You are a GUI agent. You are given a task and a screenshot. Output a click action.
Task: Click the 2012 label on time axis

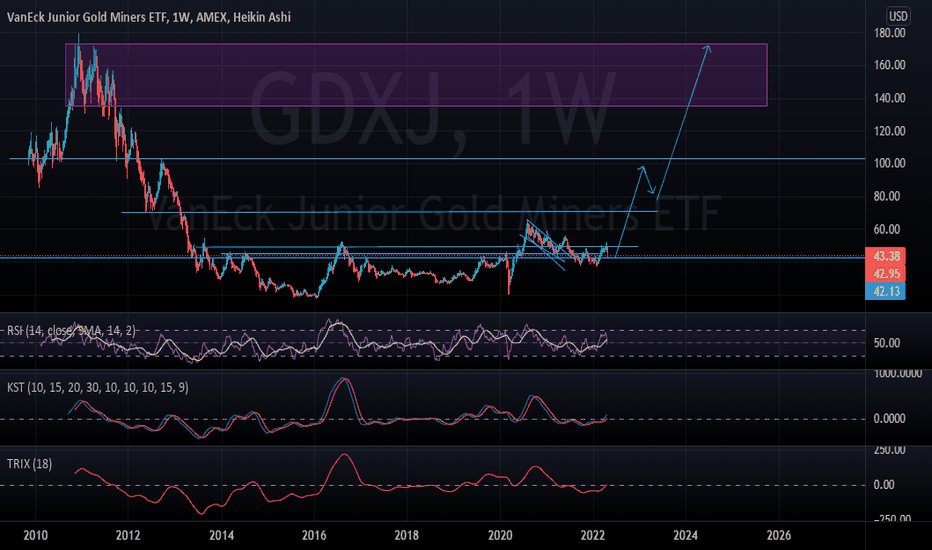[x=128, y=535]
